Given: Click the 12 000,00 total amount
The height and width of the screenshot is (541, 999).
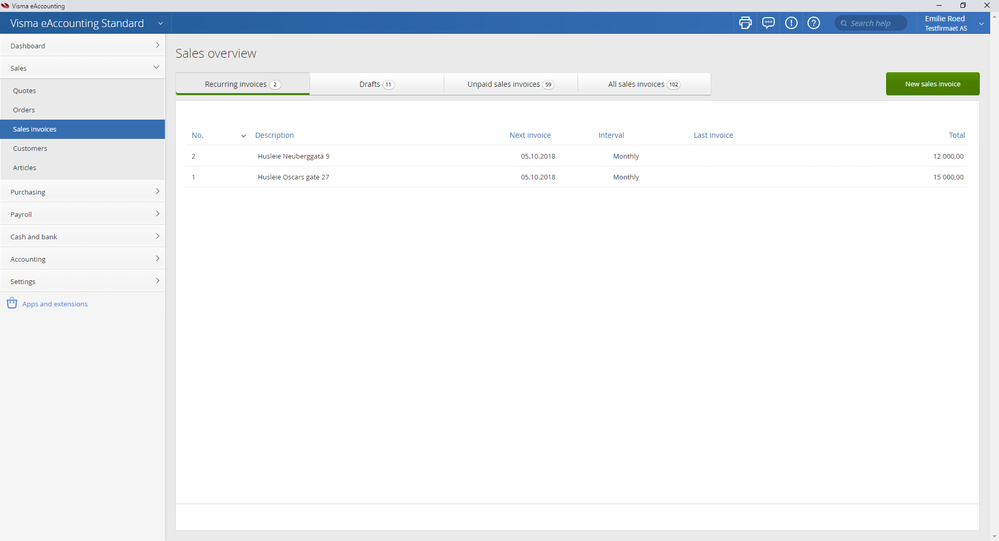Looking at the screenshot, I should pos(948,156).
